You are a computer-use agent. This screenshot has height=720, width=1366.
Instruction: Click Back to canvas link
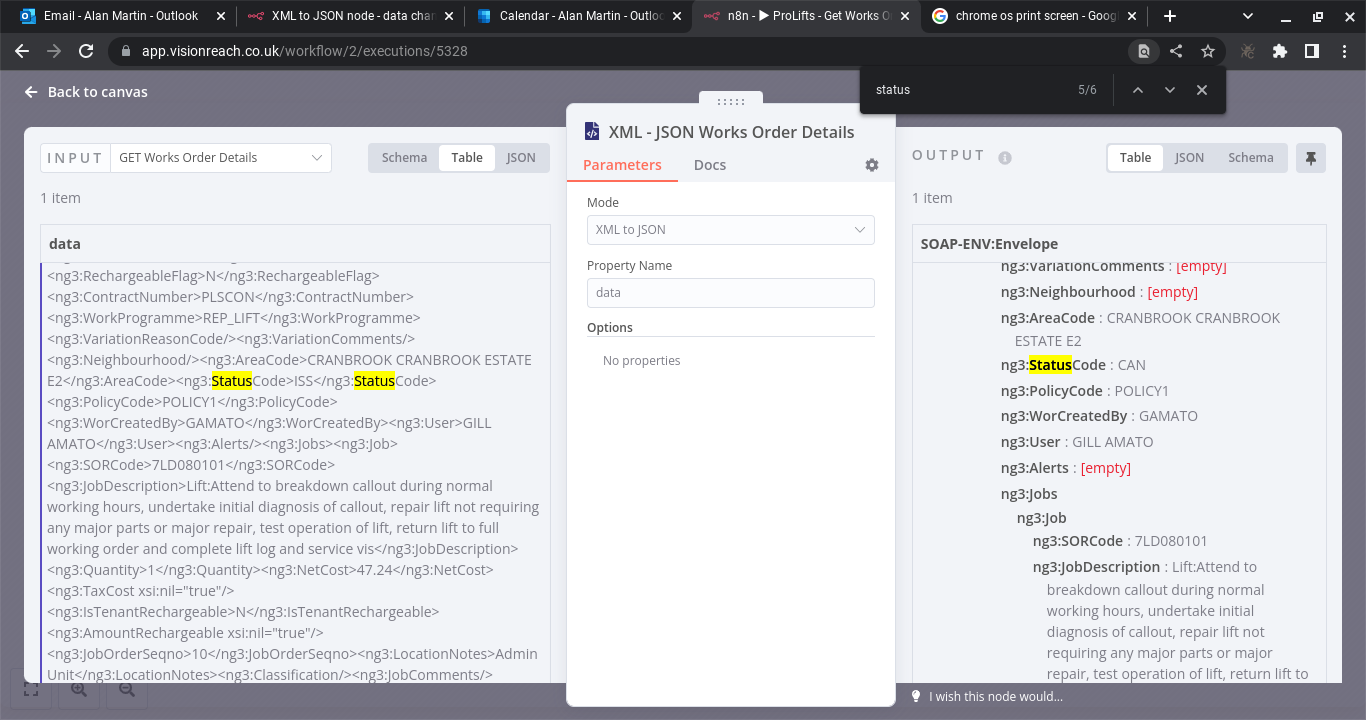tap(86, 92)
